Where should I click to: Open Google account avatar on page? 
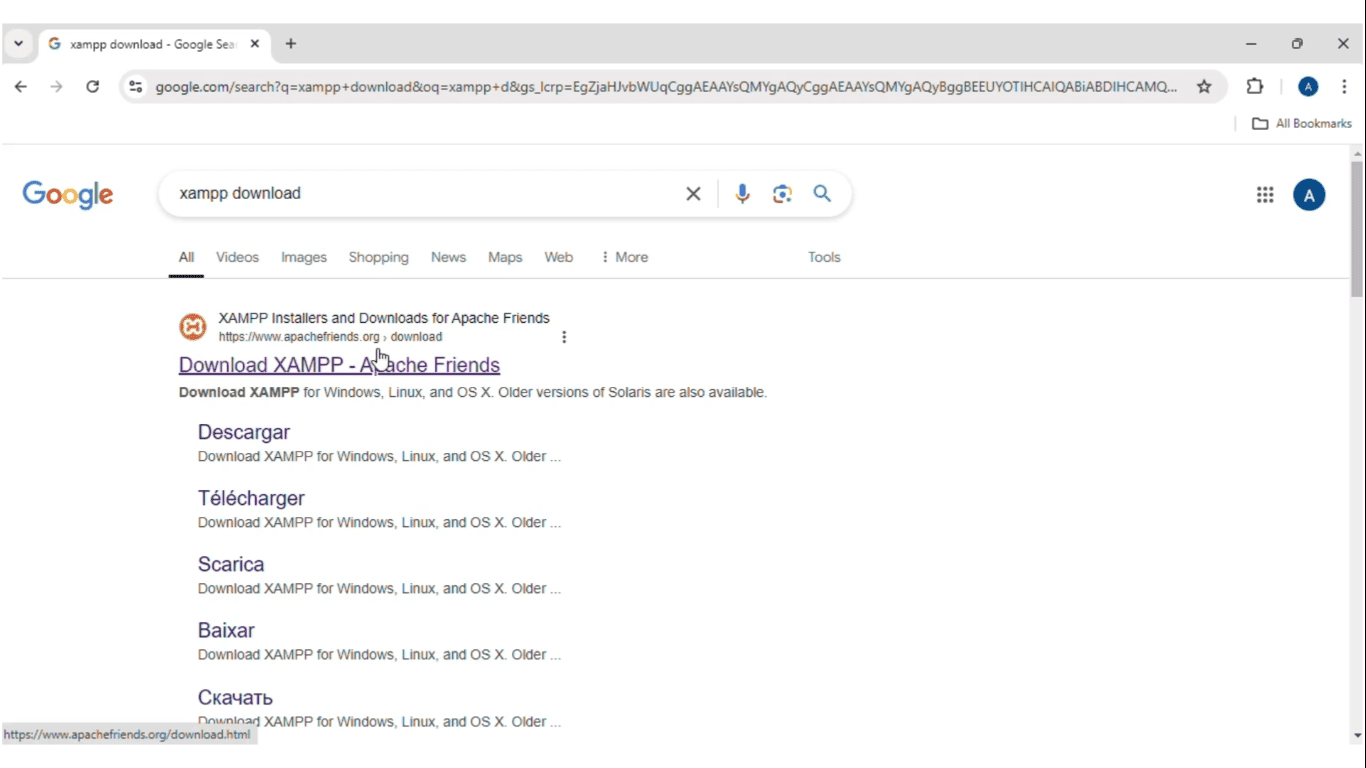point(1309,195)
